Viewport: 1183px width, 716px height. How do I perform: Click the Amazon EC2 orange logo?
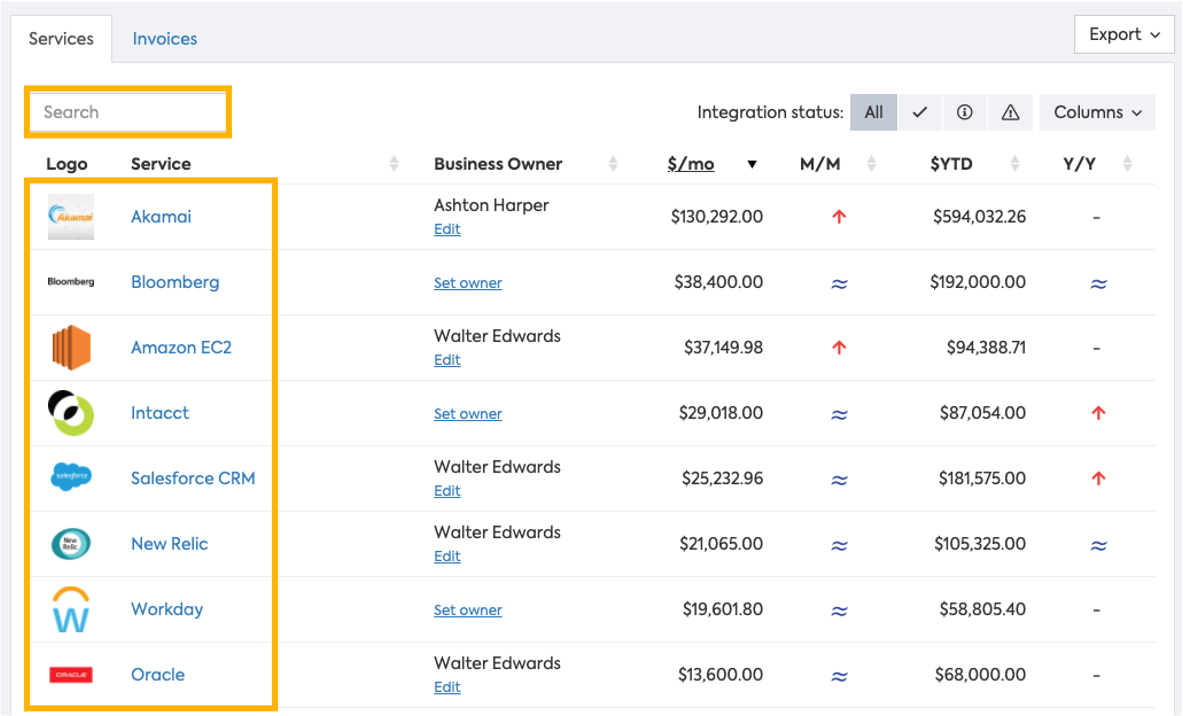click(71, 347)
